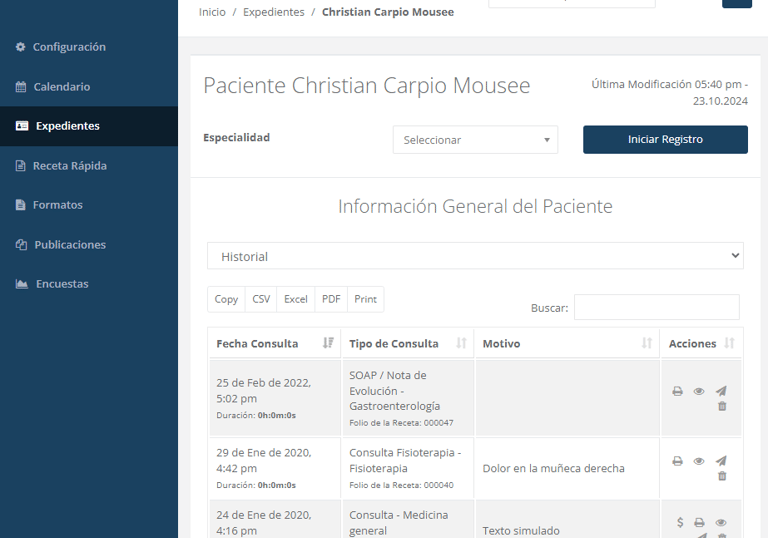Click the Iniciar Registro button
768x538 pixels.
pyautogui.click(x=665, y=140)
